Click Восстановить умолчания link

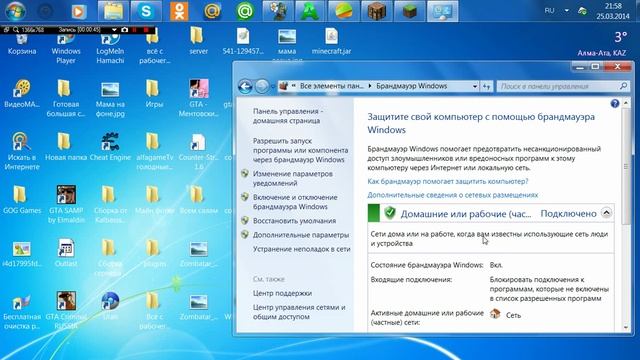(294, 221)
